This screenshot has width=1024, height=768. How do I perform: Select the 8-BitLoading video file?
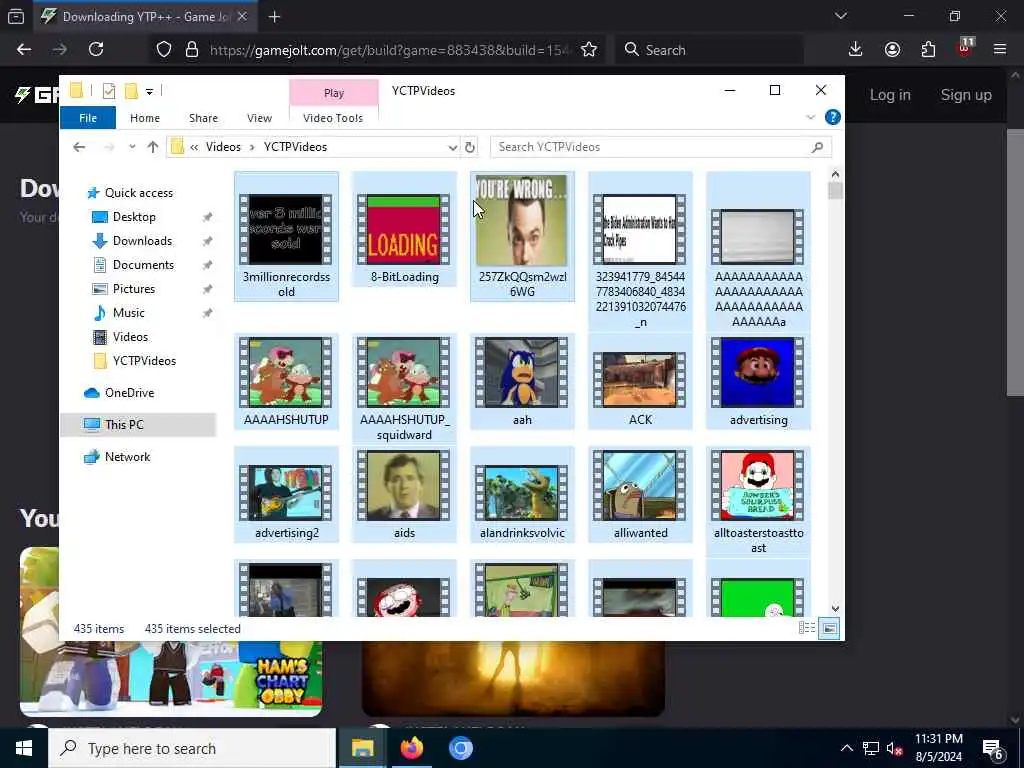tap(404, 229)
